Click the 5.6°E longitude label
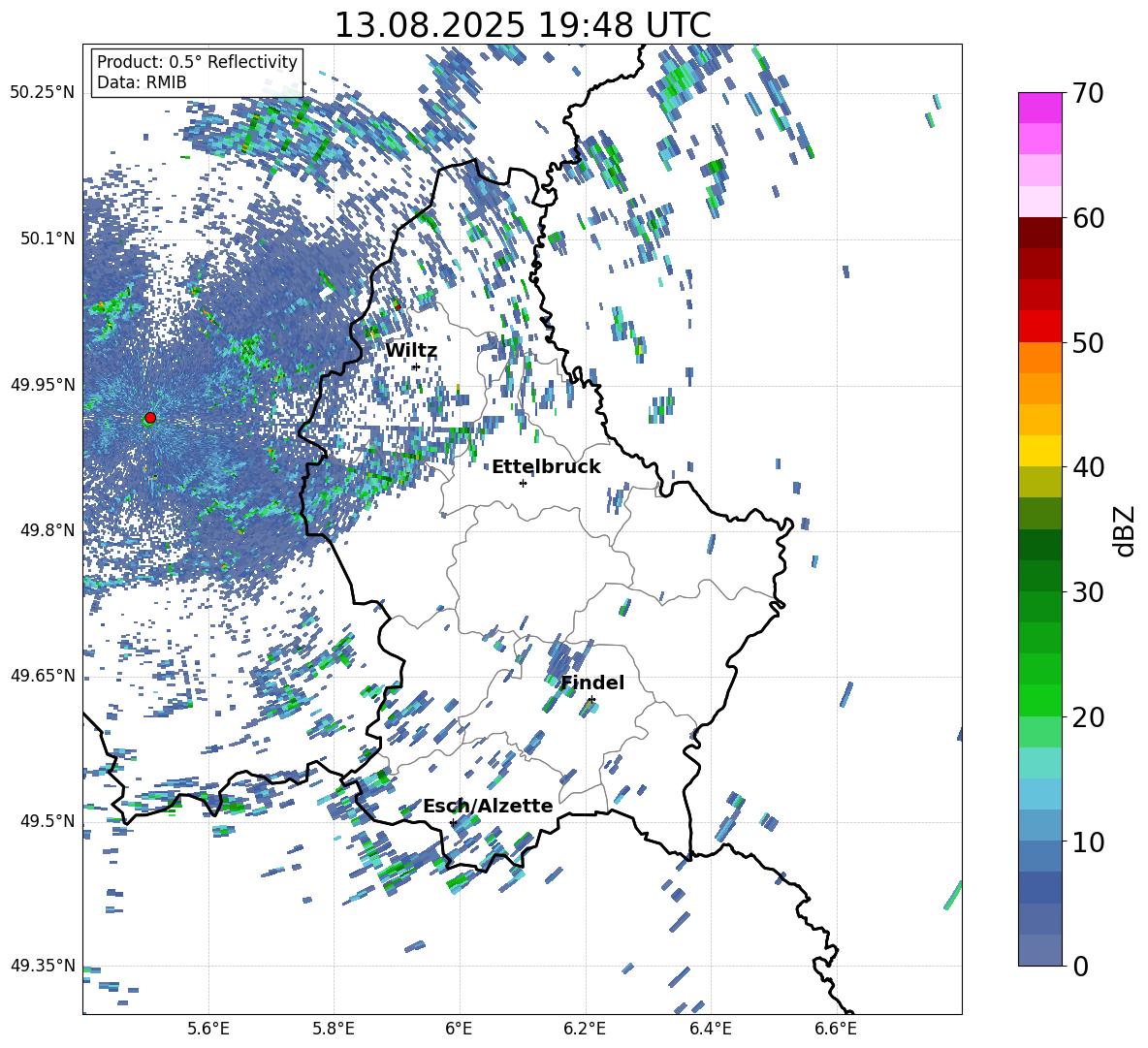The height and width of the screenshot is (1048, 1148). tap(208, 1029)
